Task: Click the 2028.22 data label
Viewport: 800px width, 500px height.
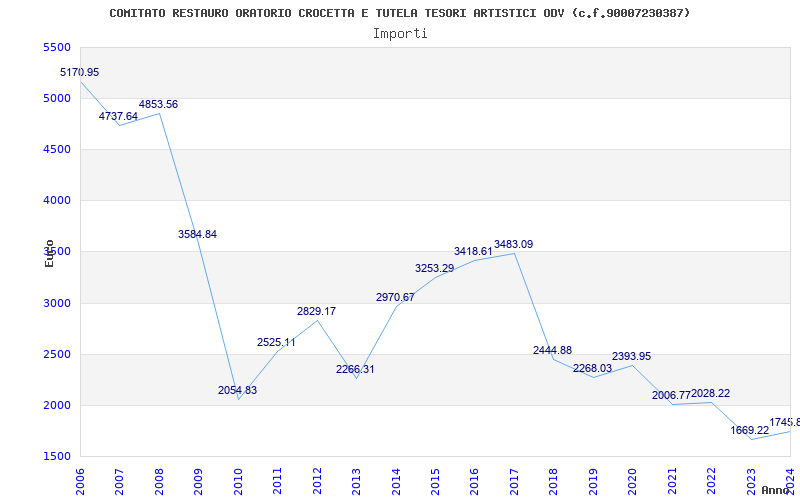Action: 710,393
